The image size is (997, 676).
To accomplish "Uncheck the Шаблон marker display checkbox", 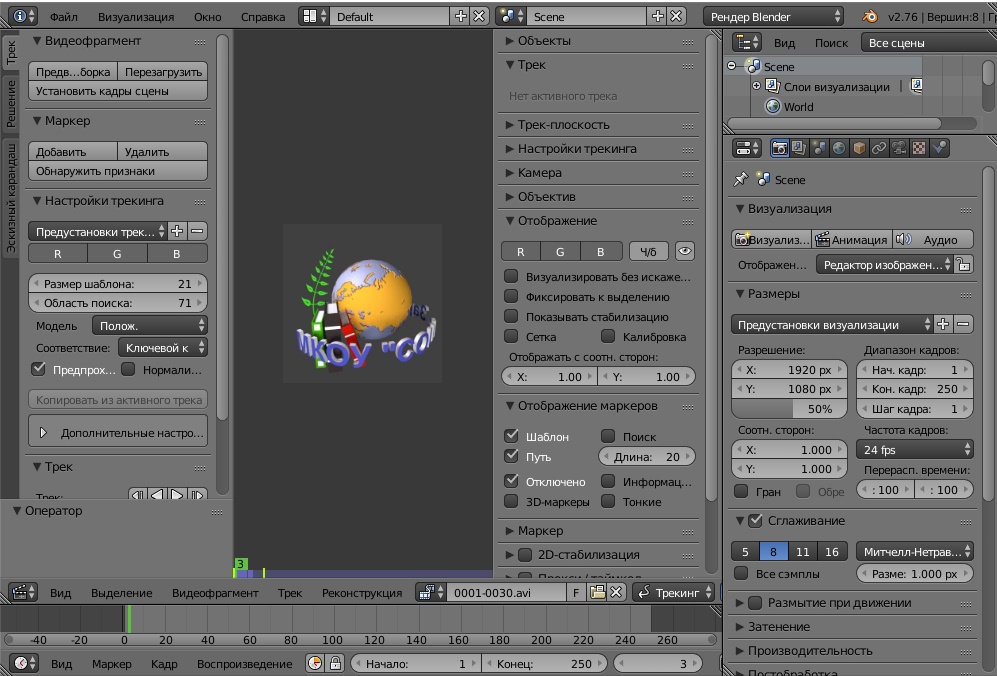I will point(511,436).
